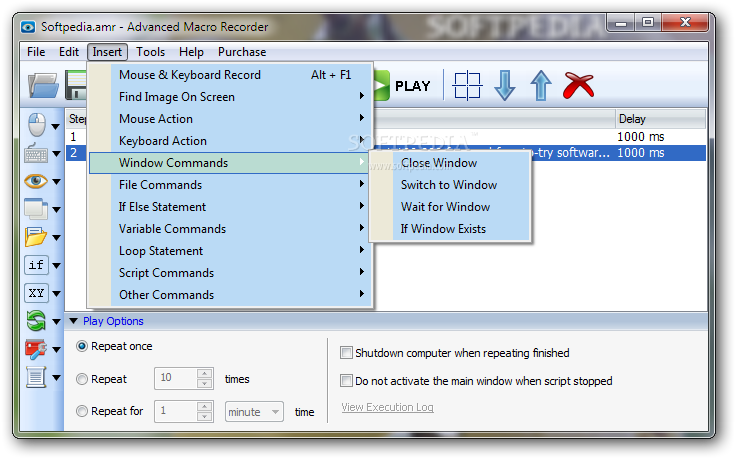The width and height of the screenshot is (736, 459).
Task: Click the repeat times field showing 10
Action: coord(176,378)
